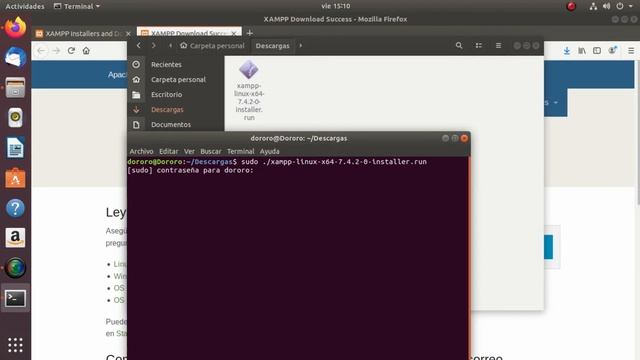Open Firefox from the Ubuntu dock
This screenshot has width=640, height=360.
coord(15,28)
